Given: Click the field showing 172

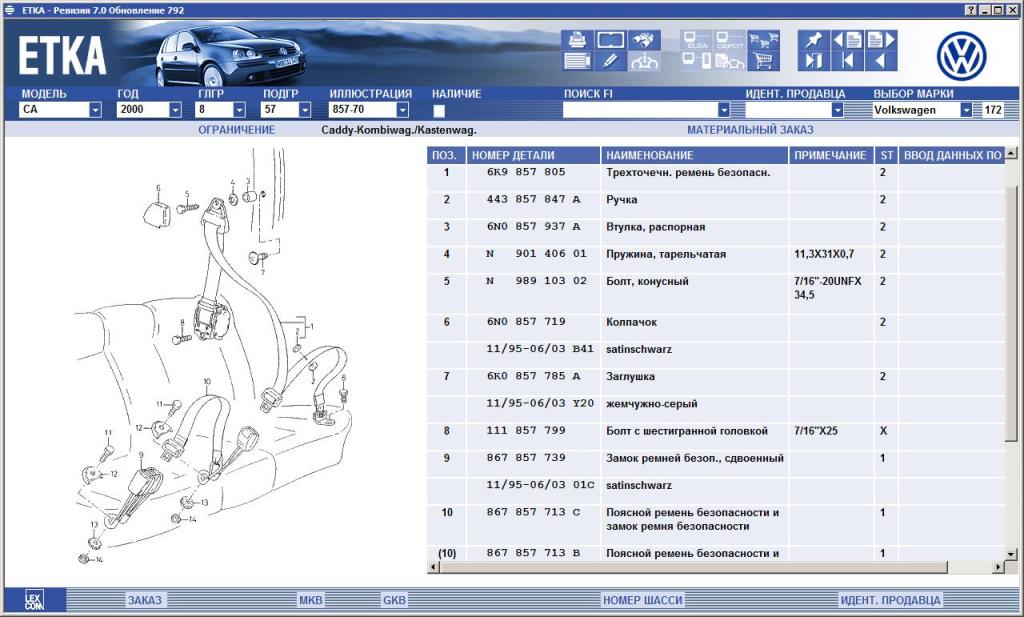Looking at the screenshot, I should point(993,110).
